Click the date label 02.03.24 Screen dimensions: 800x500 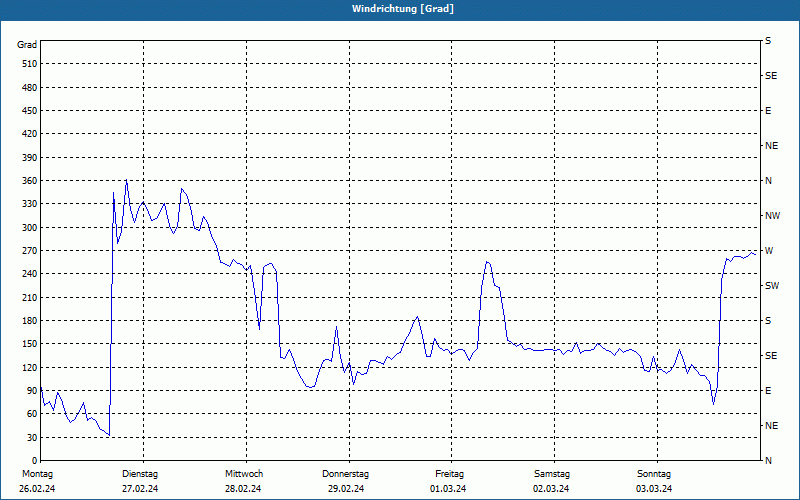(x=551, y=489)
